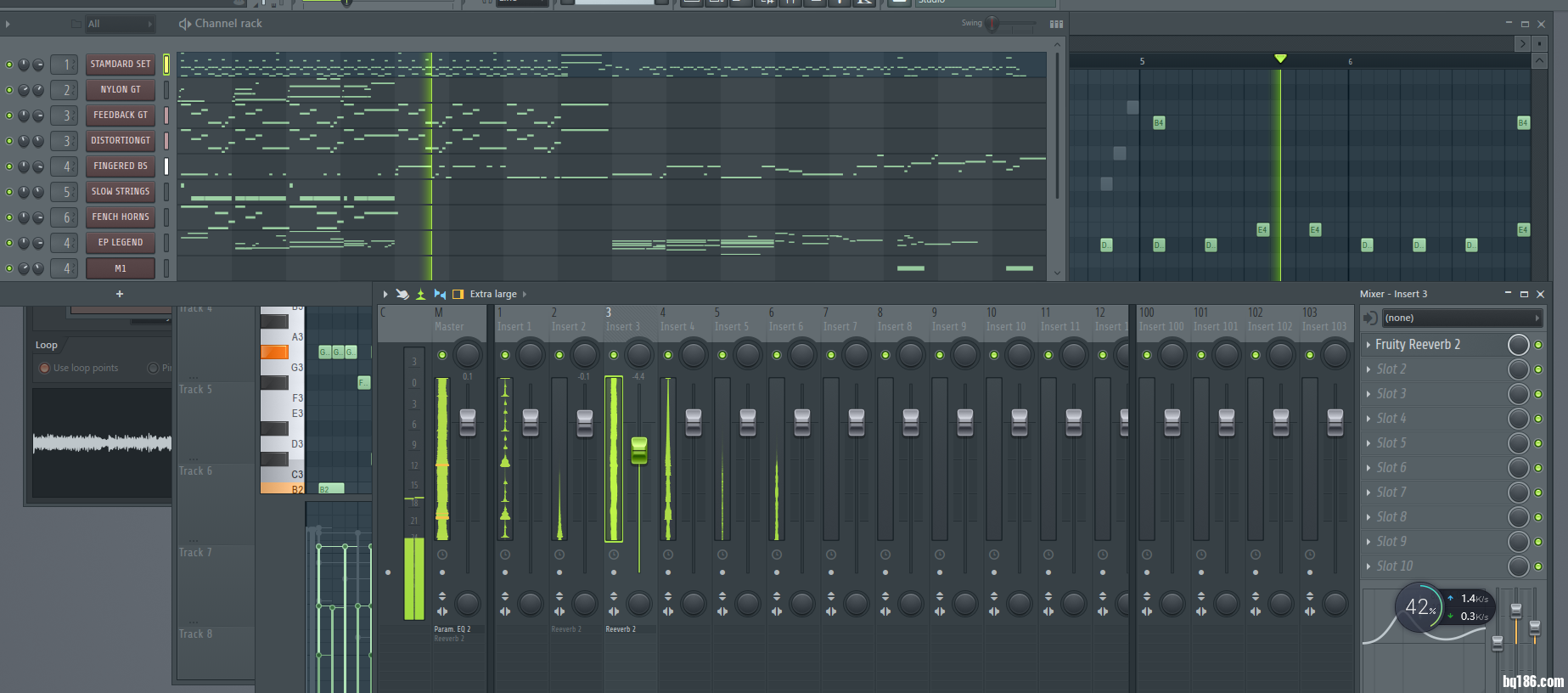Open the graph editor grid icon
Image resolution: width=1568 pixels, height=693 pixels.
(1056, 24)
